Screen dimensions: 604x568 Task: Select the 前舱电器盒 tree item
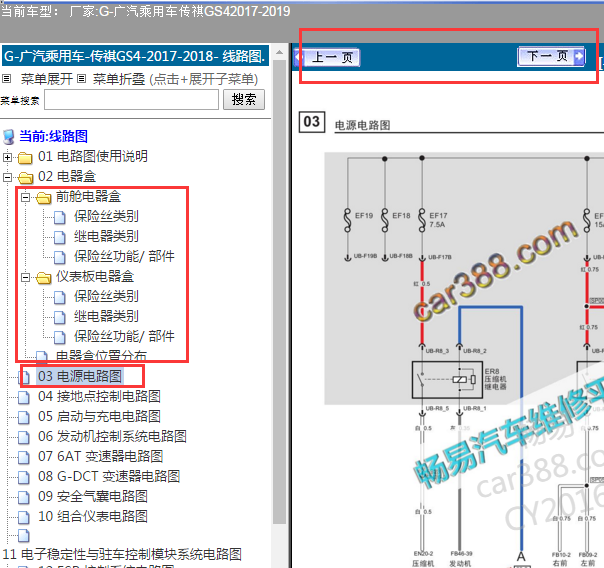tap(89, 196)
